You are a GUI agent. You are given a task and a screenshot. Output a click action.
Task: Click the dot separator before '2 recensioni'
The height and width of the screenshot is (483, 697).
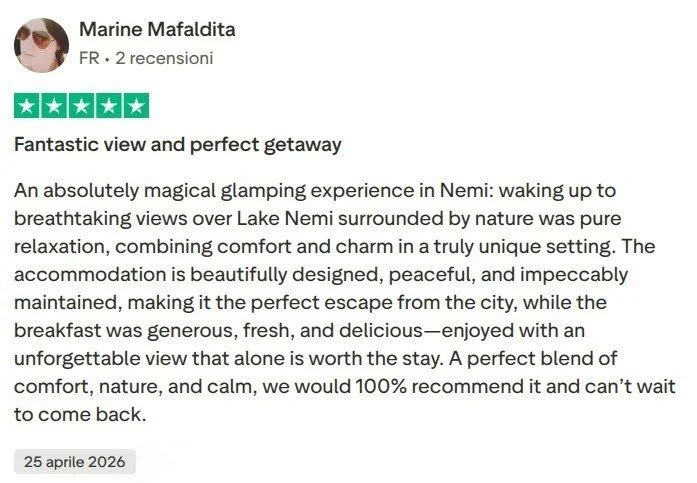(x=108, y=59)
